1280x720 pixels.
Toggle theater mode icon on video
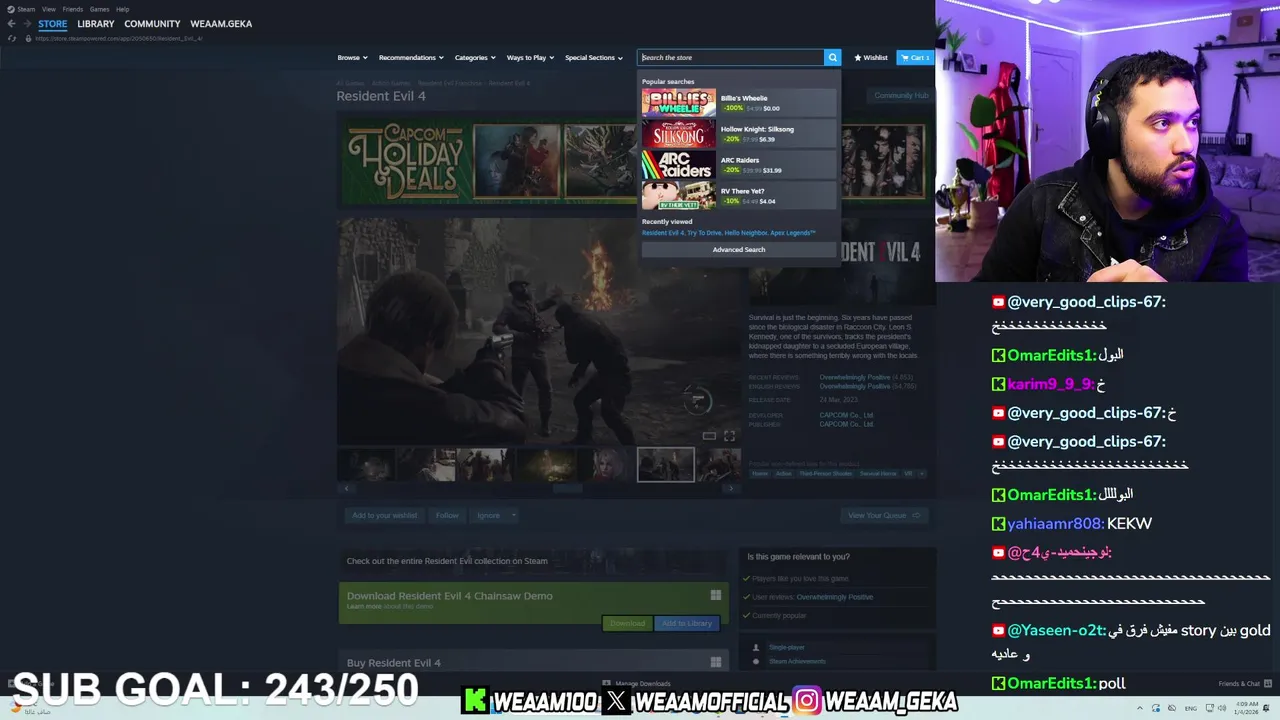[709, 436]
